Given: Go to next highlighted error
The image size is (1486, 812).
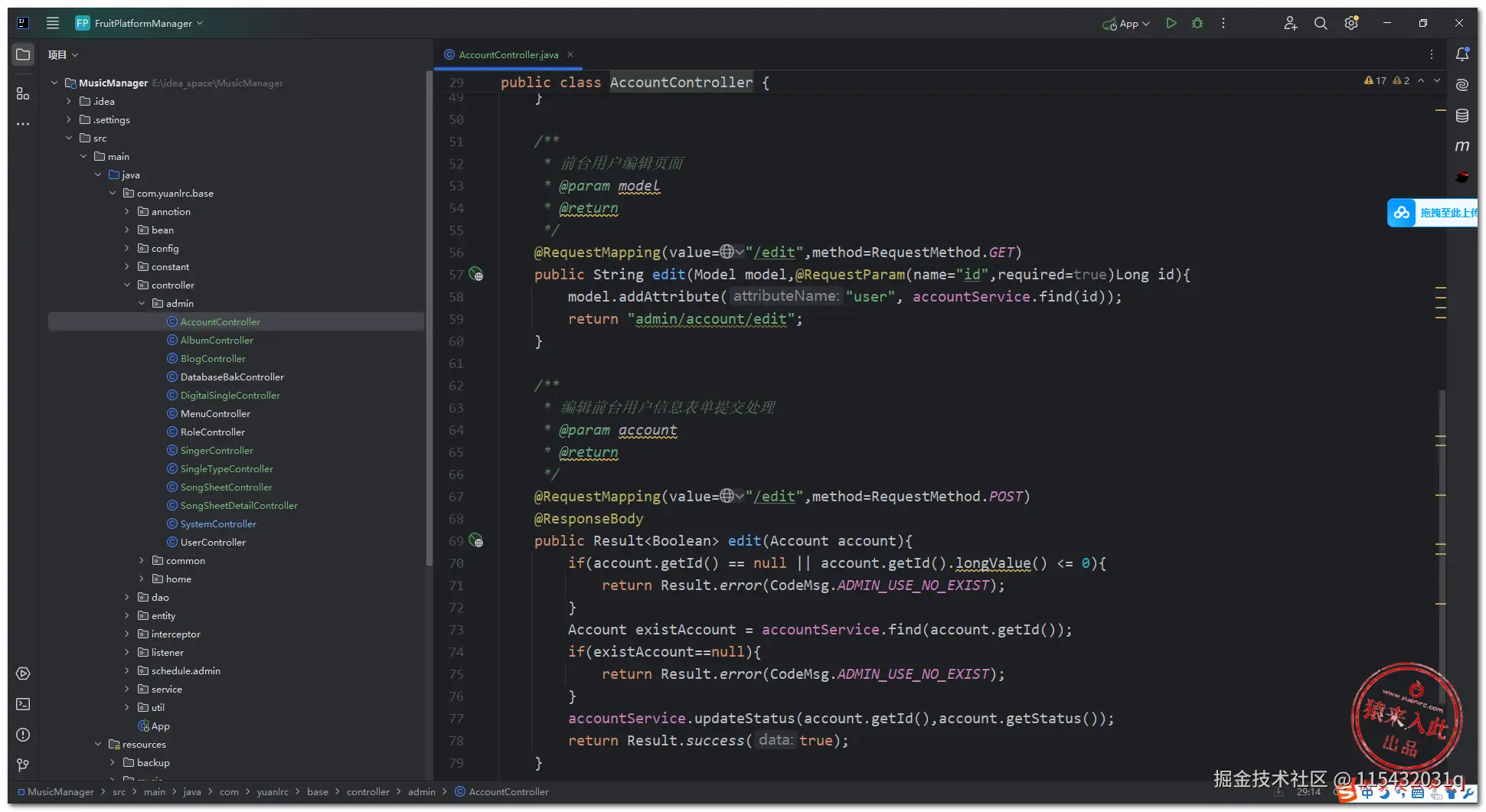Looking at the screenshot, I should point(1437,80).
